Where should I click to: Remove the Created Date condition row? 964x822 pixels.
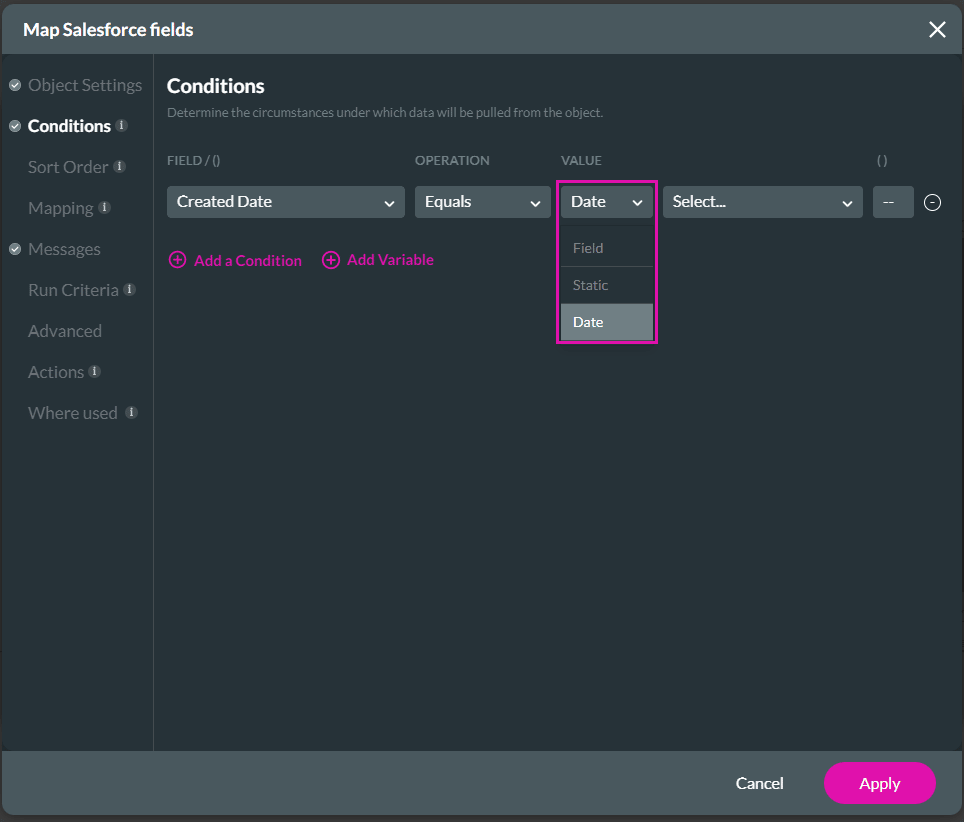pos(932,202)
